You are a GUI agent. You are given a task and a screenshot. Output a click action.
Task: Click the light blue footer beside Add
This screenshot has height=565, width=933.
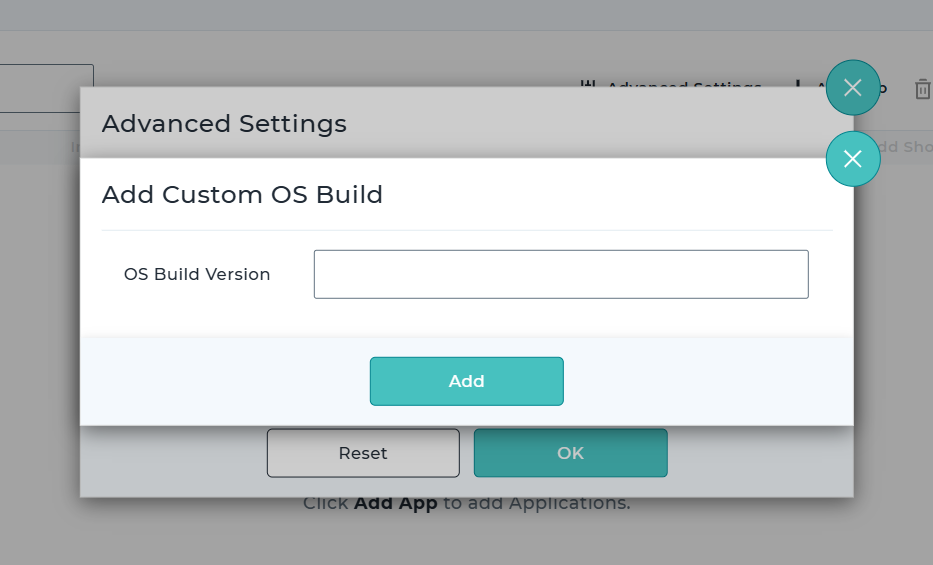pyautogui.click(x=700, y=381)
